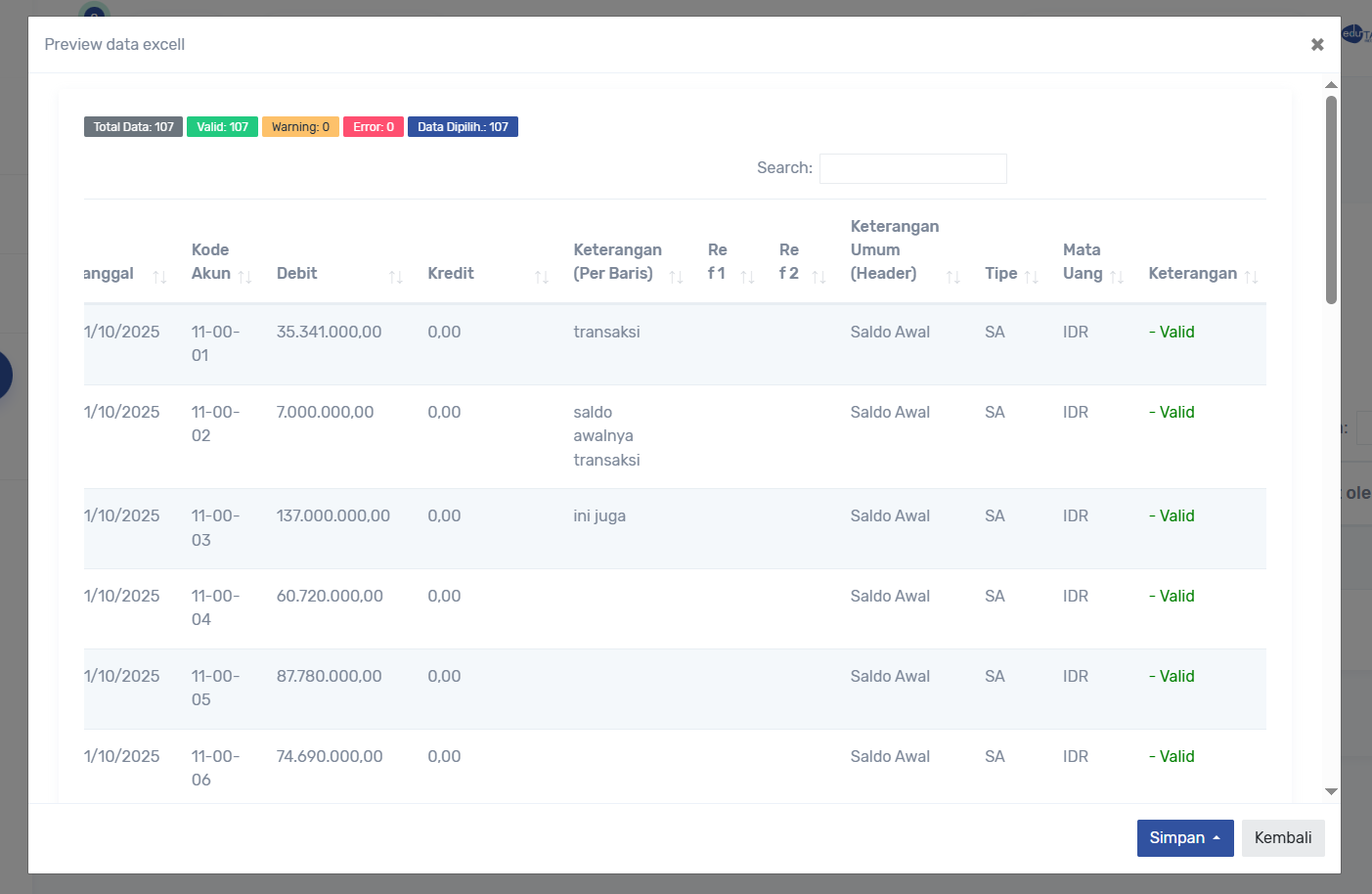Image resolution: width=1372 pixels, height=894 pixels.
Task: Sort by last Keterangan column
Action: pos(1202,274)
